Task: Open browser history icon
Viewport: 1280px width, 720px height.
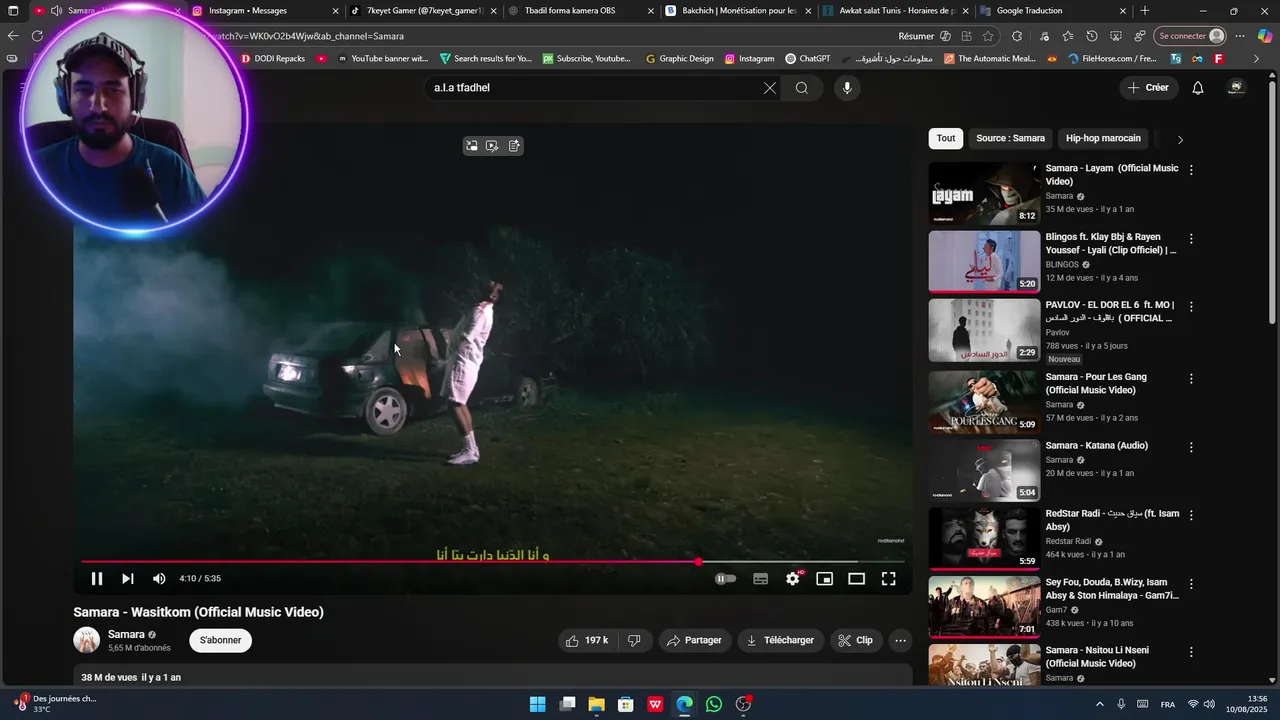Action: [x=1092, y=36]
